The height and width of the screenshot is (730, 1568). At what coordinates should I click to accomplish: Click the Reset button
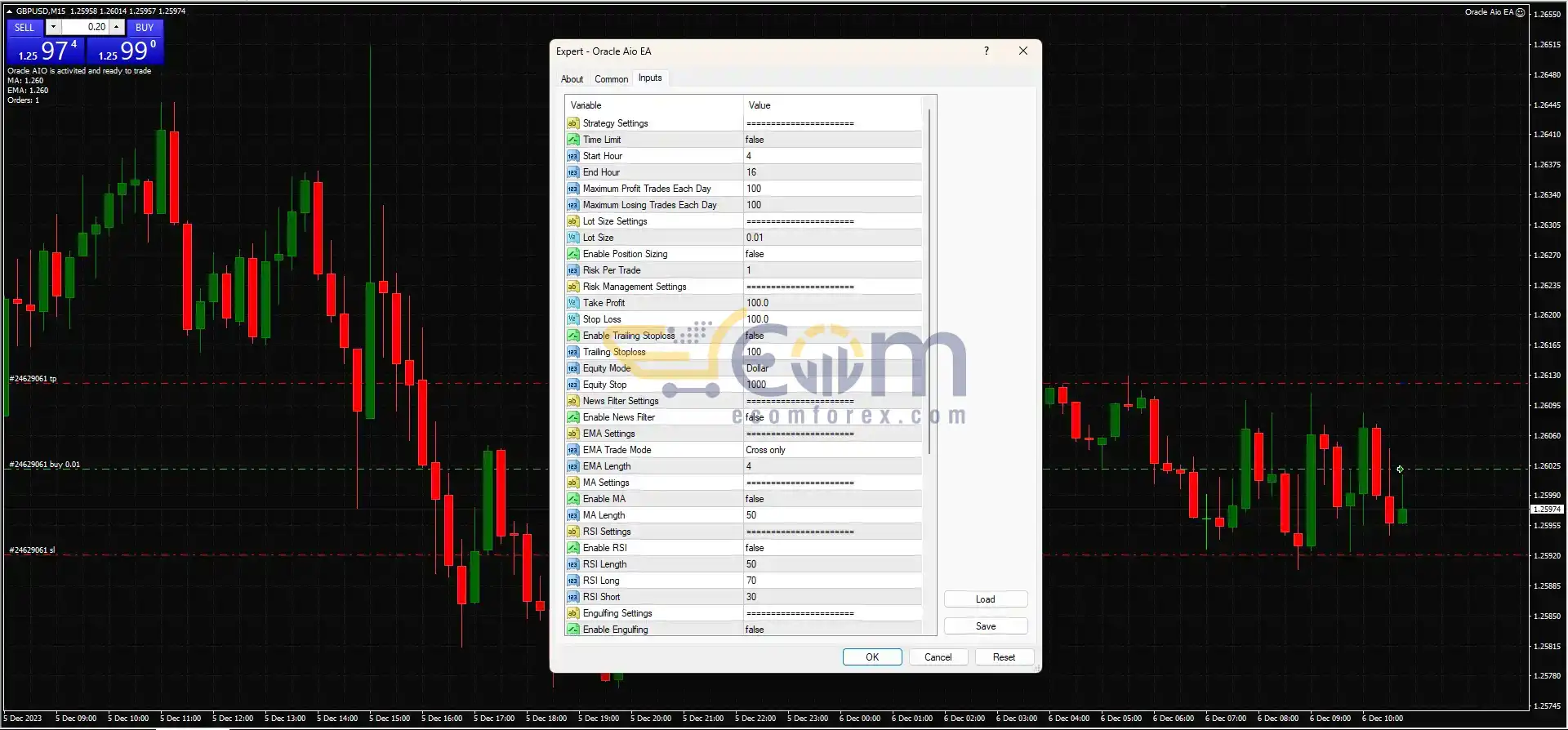[1004, 657]
